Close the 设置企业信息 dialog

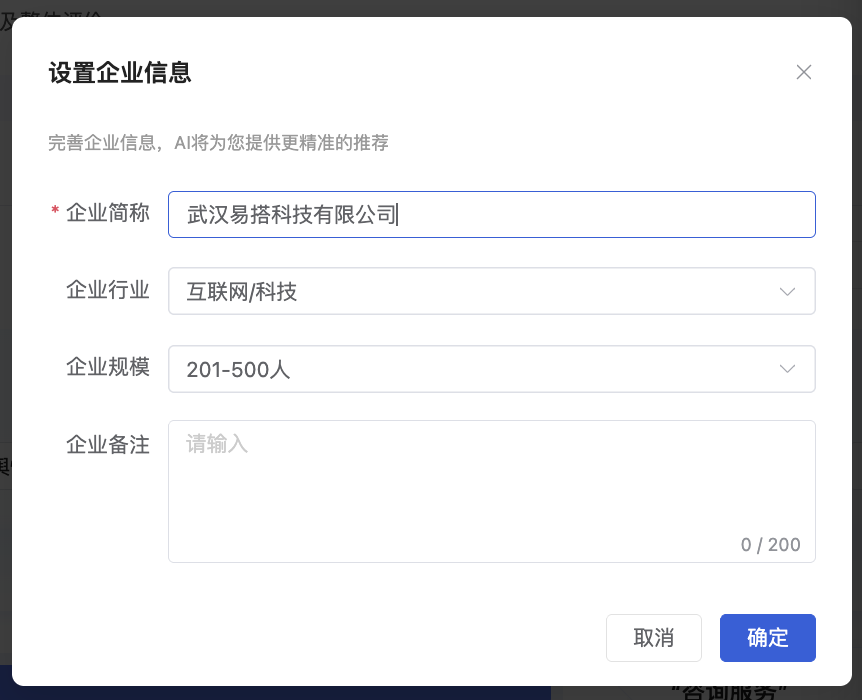804,72
